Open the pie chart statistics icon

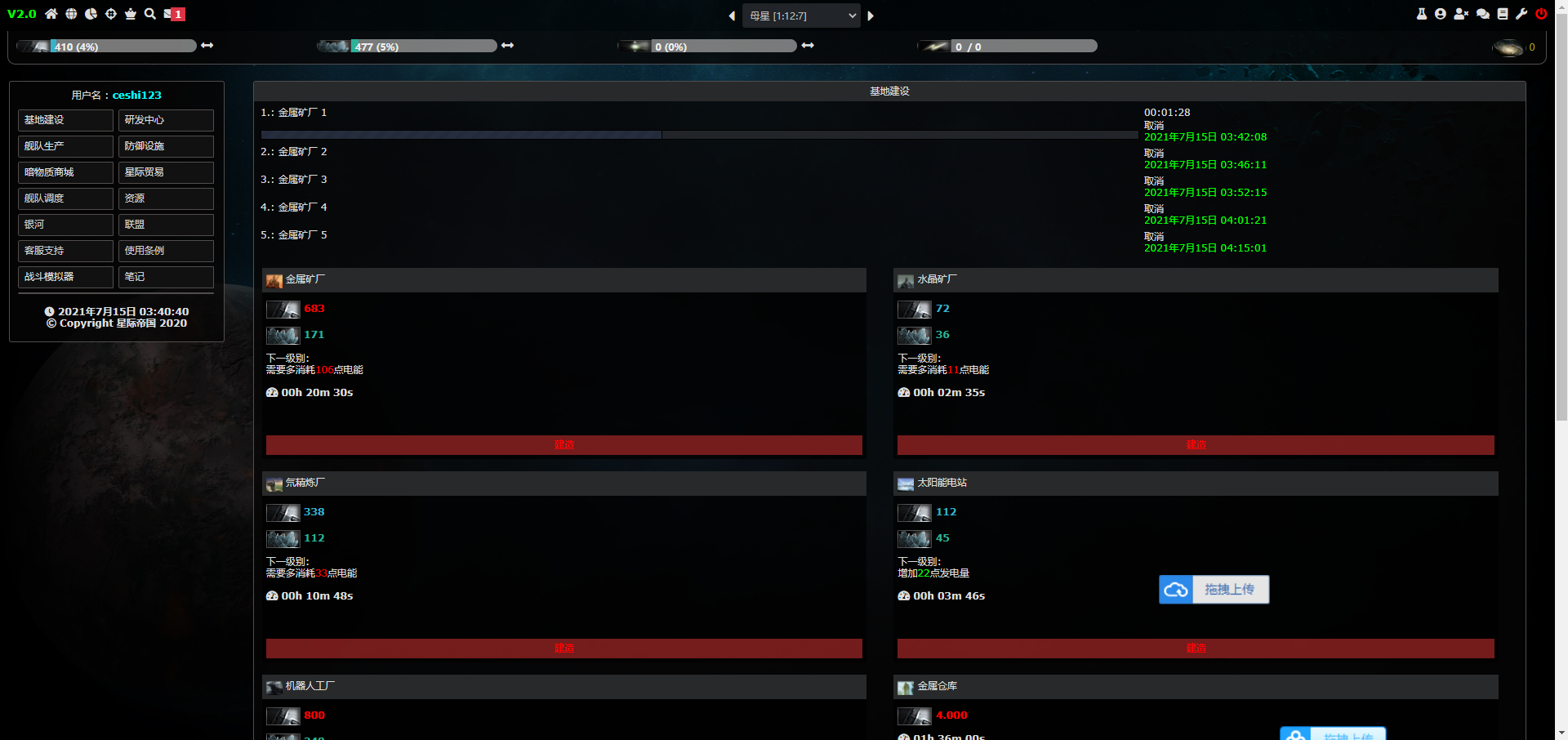point(91,14)
